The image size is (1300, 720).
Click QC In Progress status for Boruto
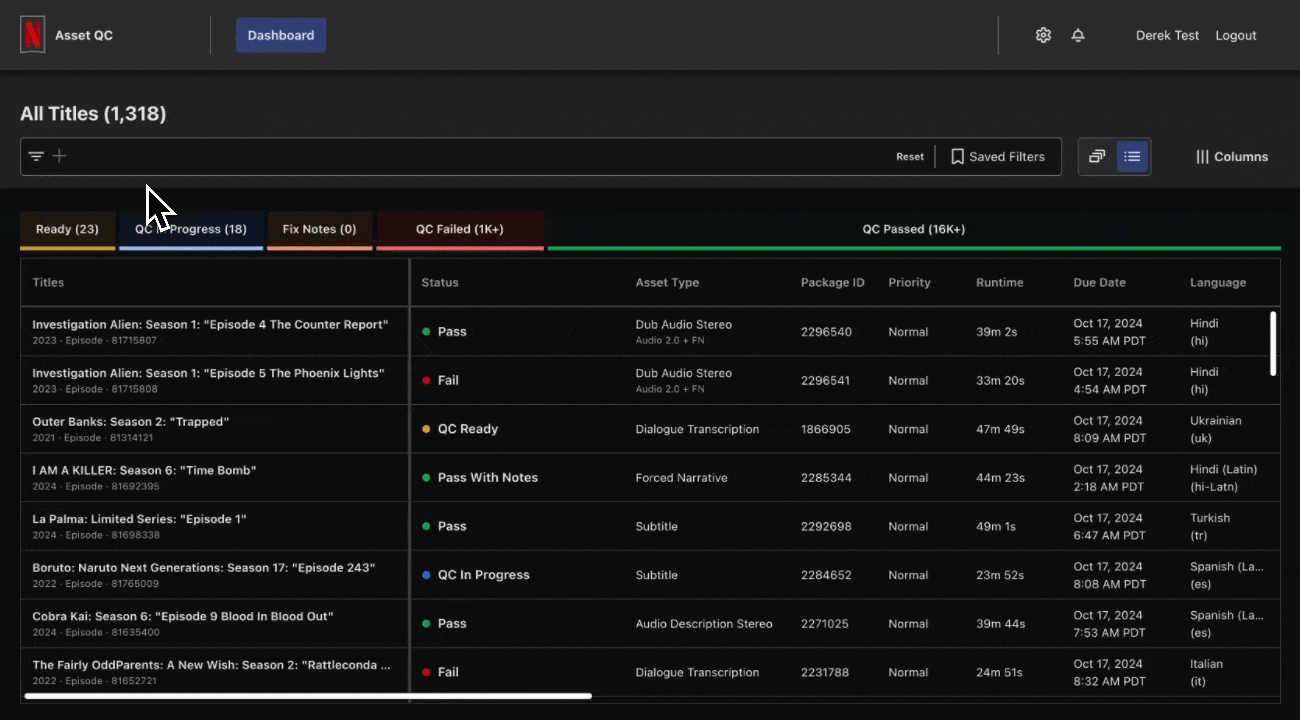(476, 575)
